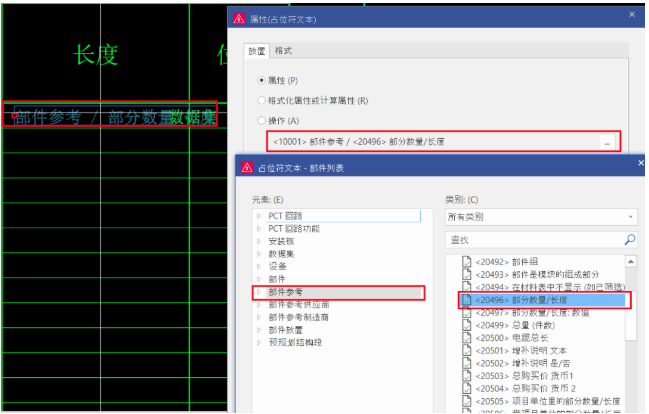The image size is (649, 414).
Task: Select <20501> 增补说明 文本 text
Action: (521, 351)
